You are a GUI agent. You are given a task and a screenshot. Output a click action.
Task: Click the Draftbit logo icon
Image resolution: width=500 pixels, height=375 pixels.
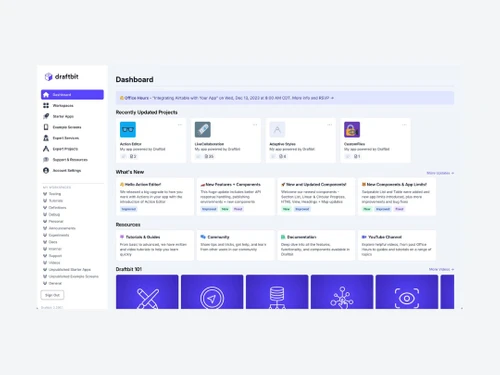click(49, 77)
